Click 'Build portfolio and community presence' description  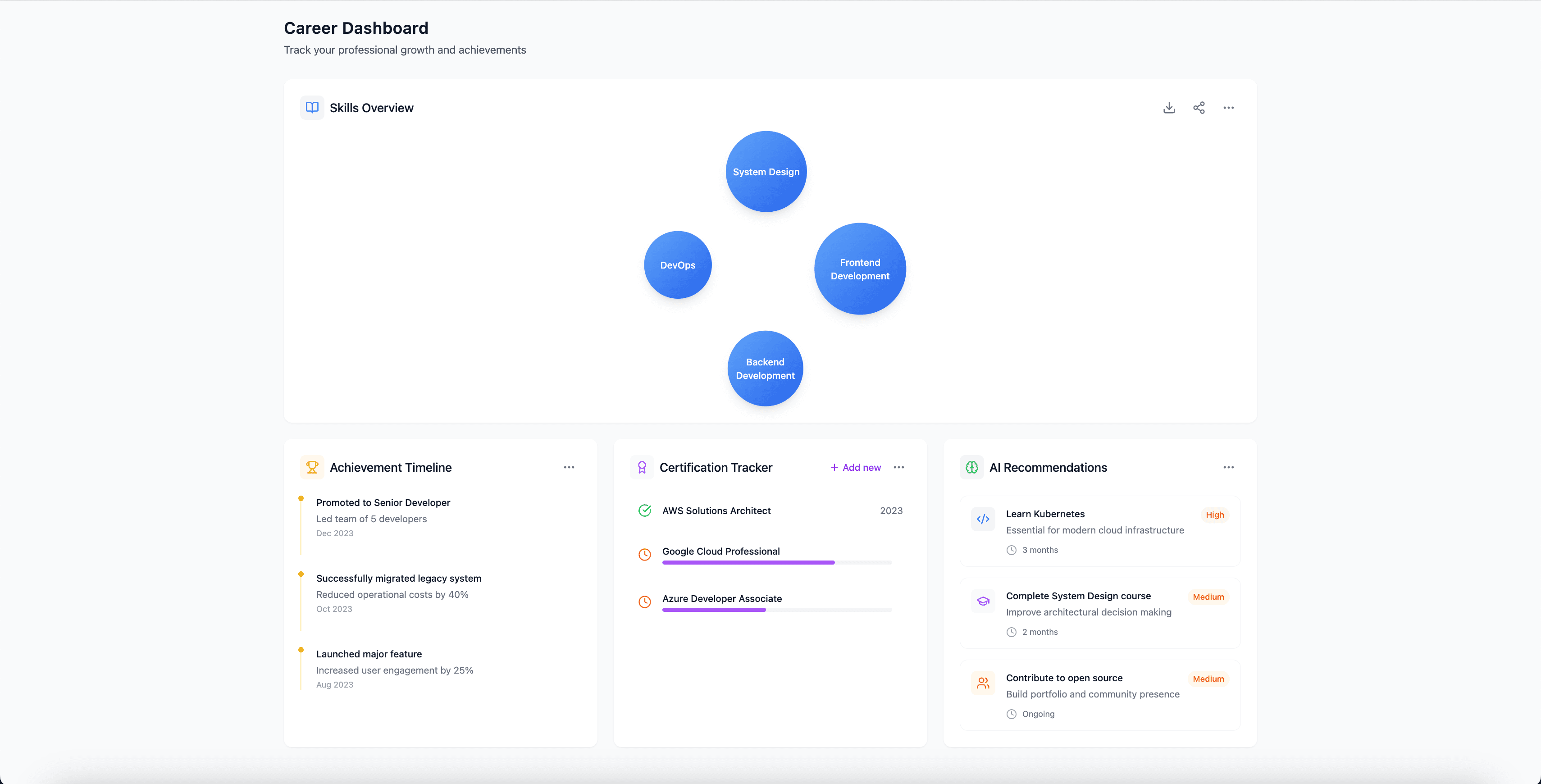point(1092,694)
